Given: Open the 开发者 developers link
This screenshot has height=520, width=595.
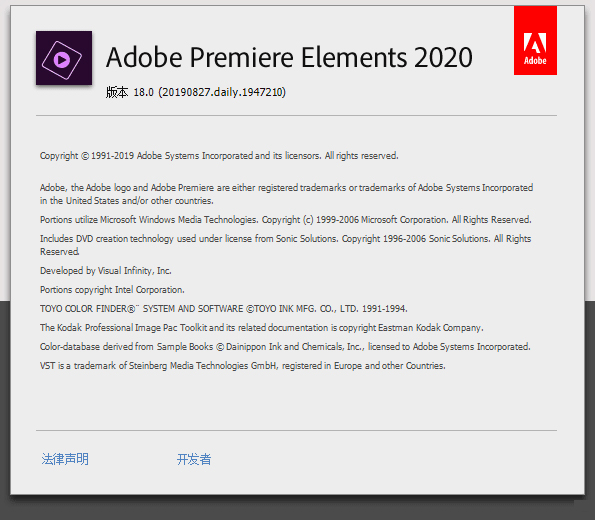Looking at the screenshot, I should click(x=194, y=459).
